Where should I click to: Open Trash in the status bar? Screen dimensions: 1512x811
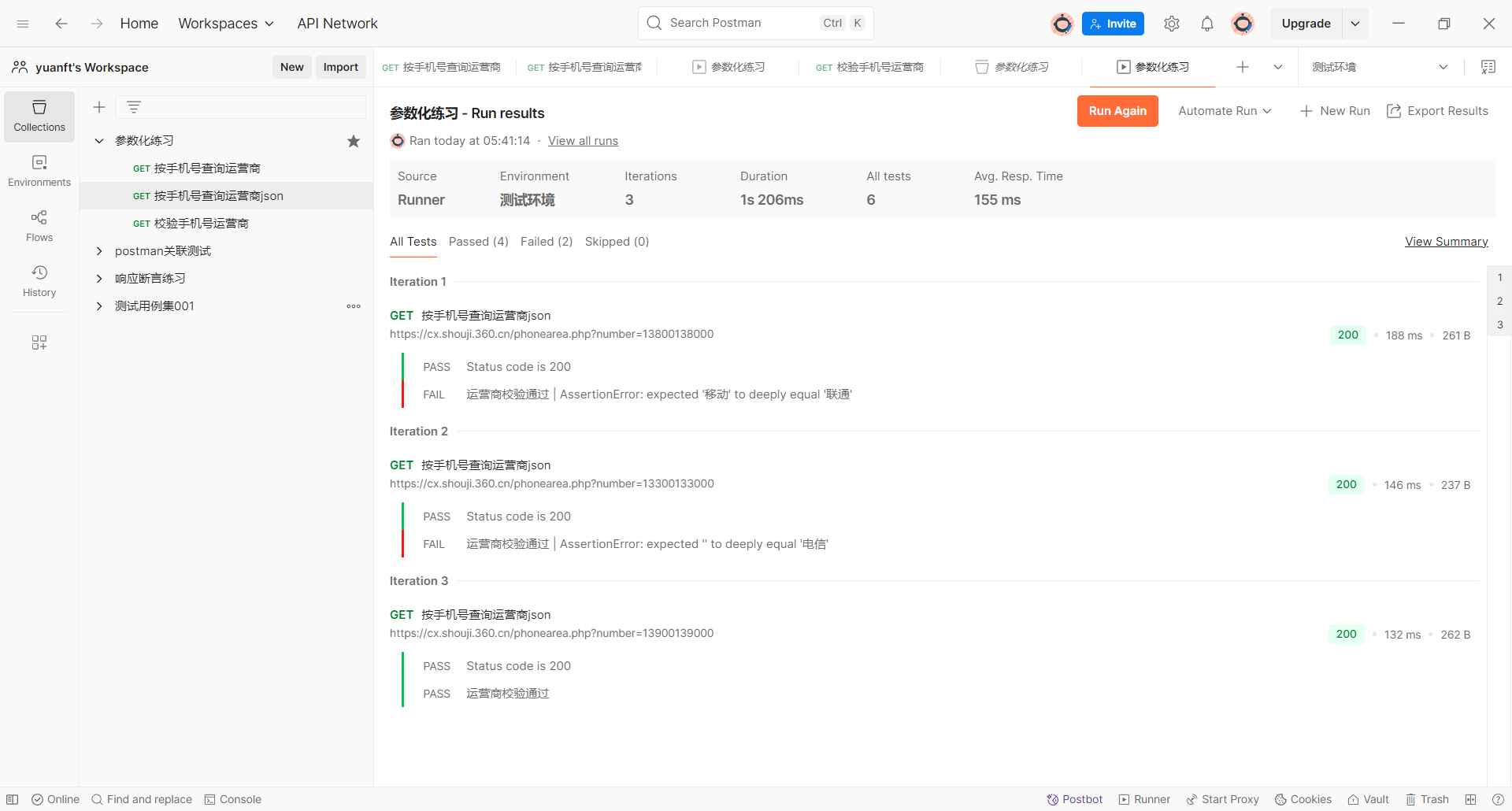click(x=1428, y=799)
